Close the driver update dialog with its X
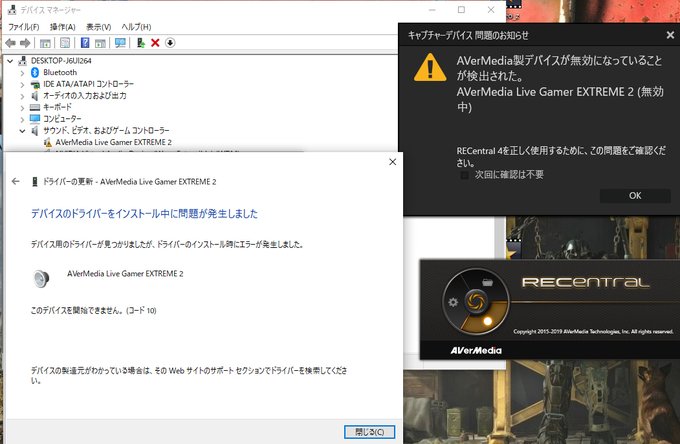This screenshot has width=680, height=444. pyautogui.click(x=392, y=162)
